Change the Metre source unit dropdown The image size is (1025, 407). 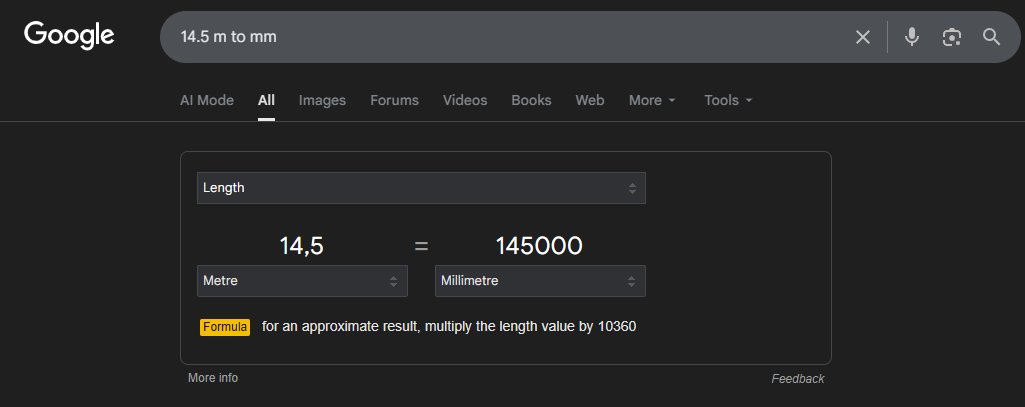(302, 281)
